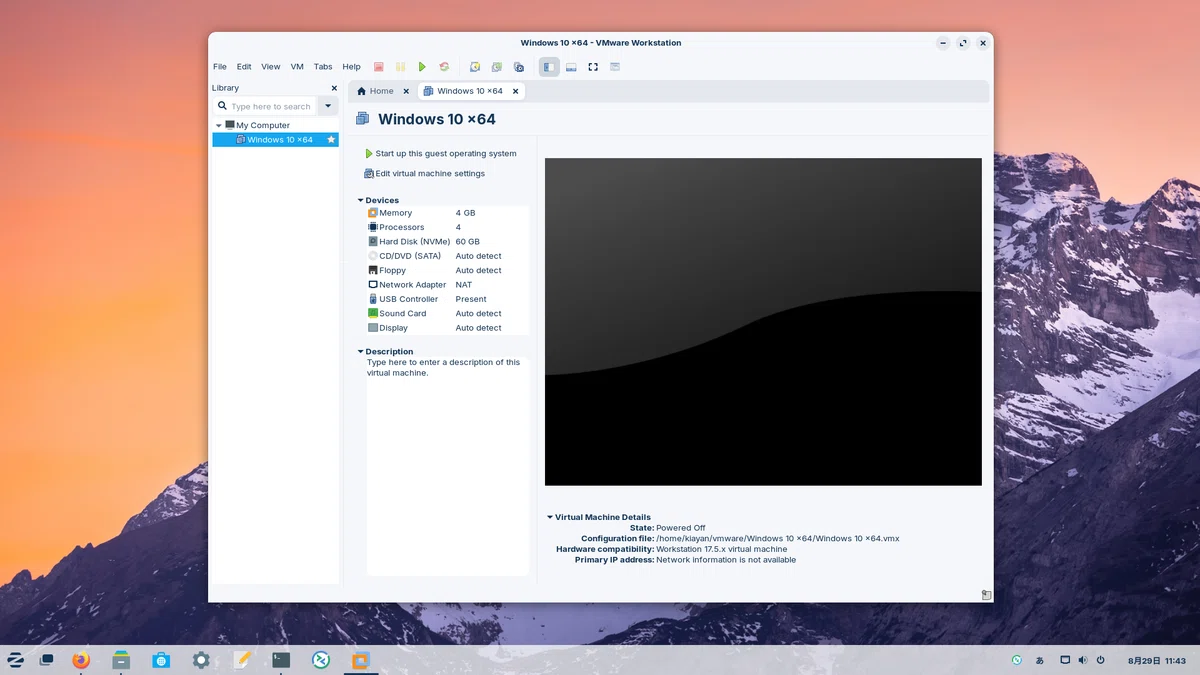Image resolution: width=1200 pixels, height=675 pixels.
Task: Close the Library panel with its X
Action: [334, 88]
